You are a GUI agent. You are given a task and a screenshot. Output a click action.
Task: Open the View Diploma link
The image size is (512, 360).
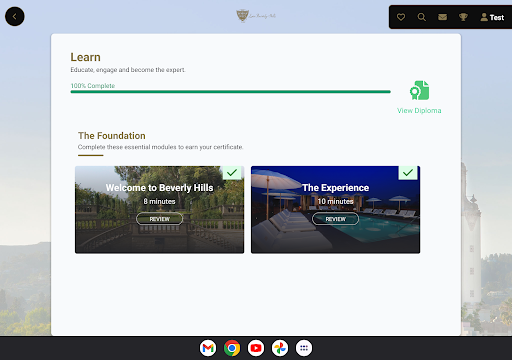coord(419,110)
